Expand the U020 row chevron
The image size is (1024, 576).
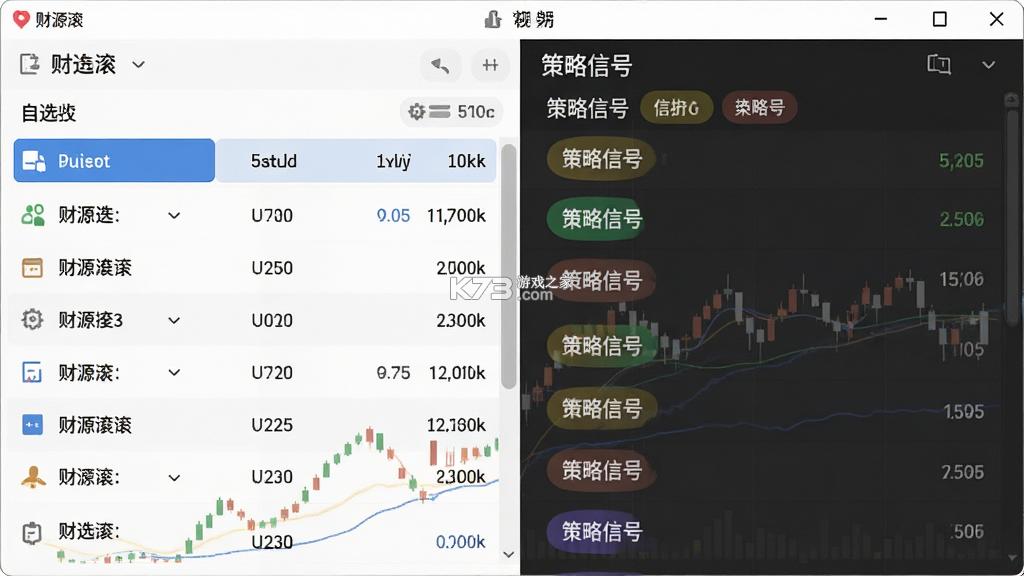(174, 320)
